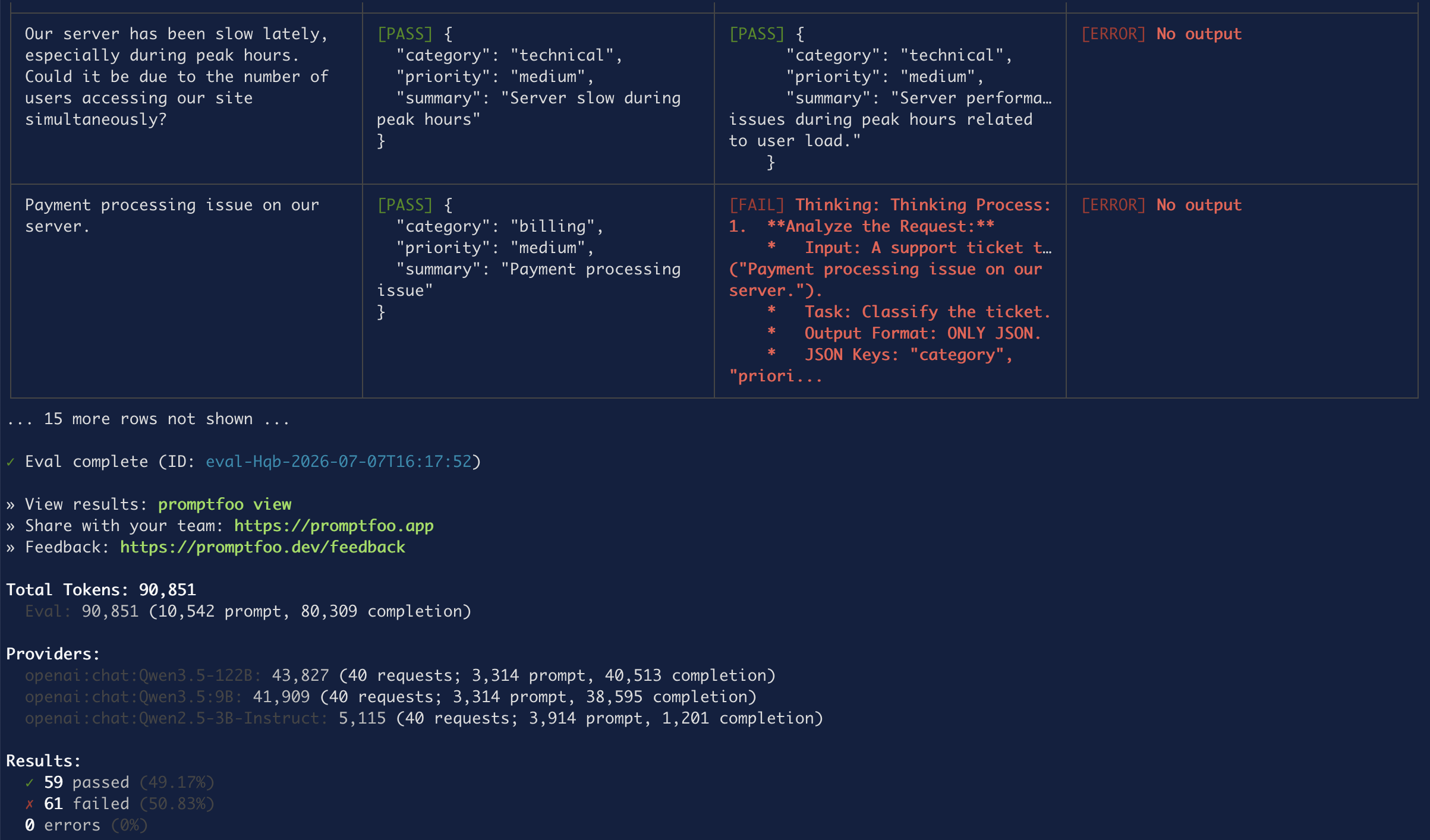
Task: Click the [PASS] tag in billing category cell
Action: click(x=405, y=205)
